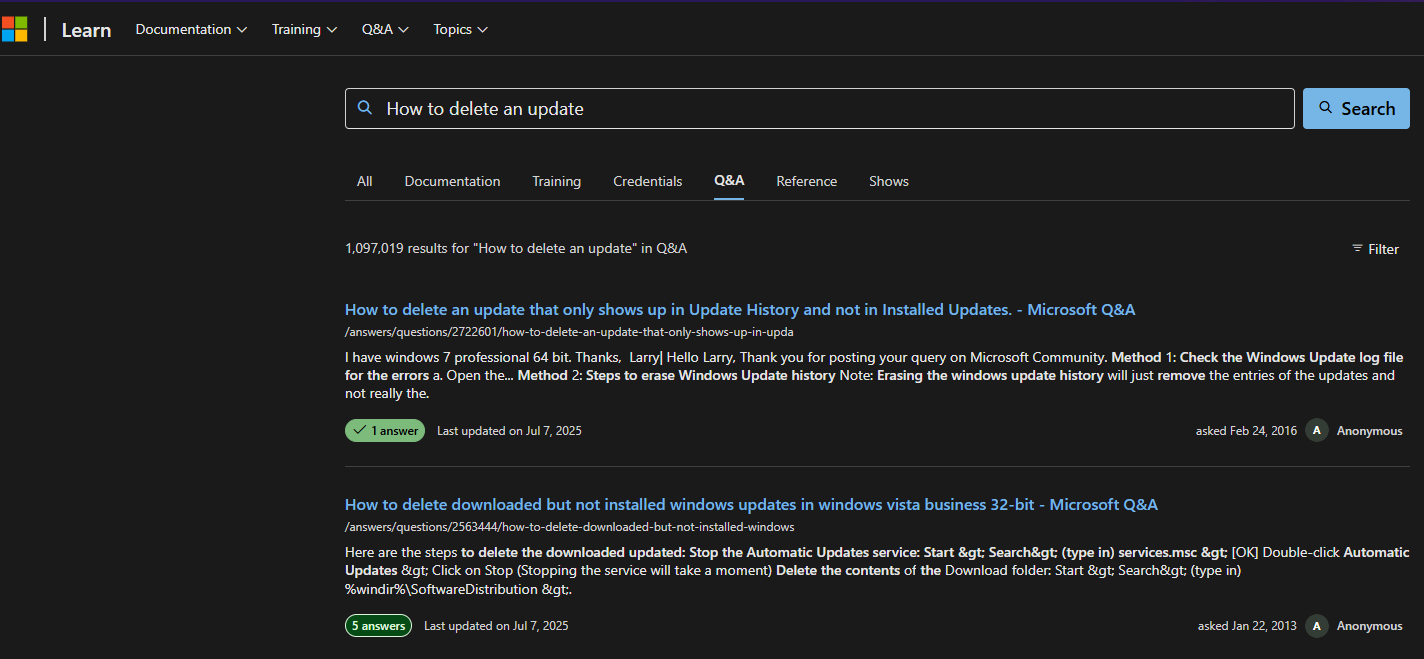Select the Credentials tab

point(648,181)
